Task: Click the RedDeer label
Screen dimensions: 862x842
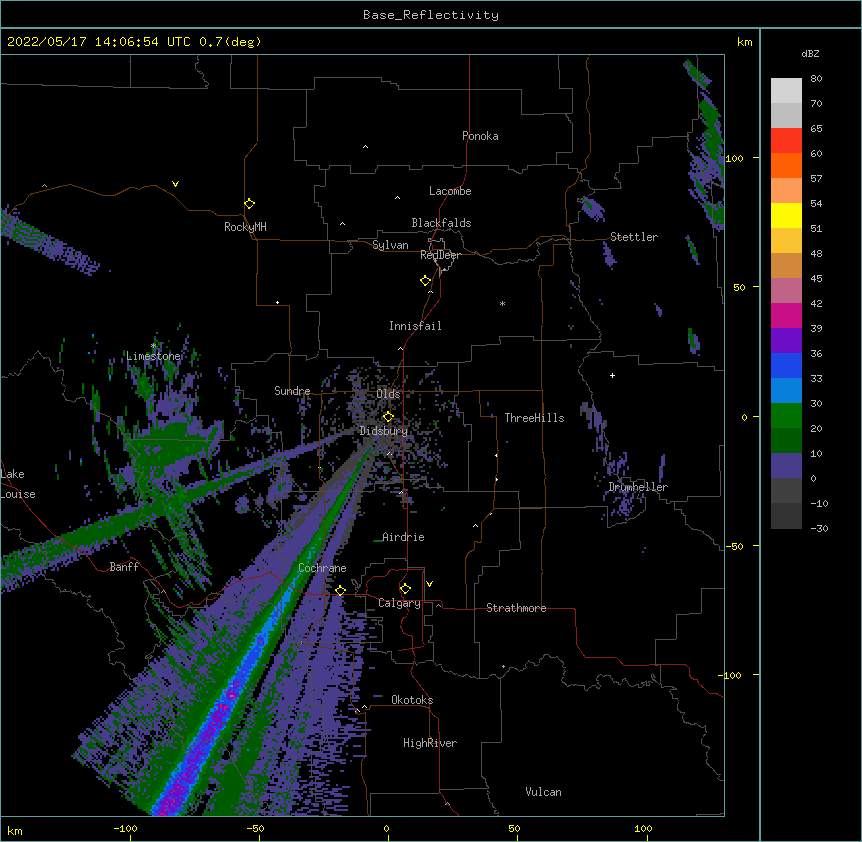Action: [440, 255]
